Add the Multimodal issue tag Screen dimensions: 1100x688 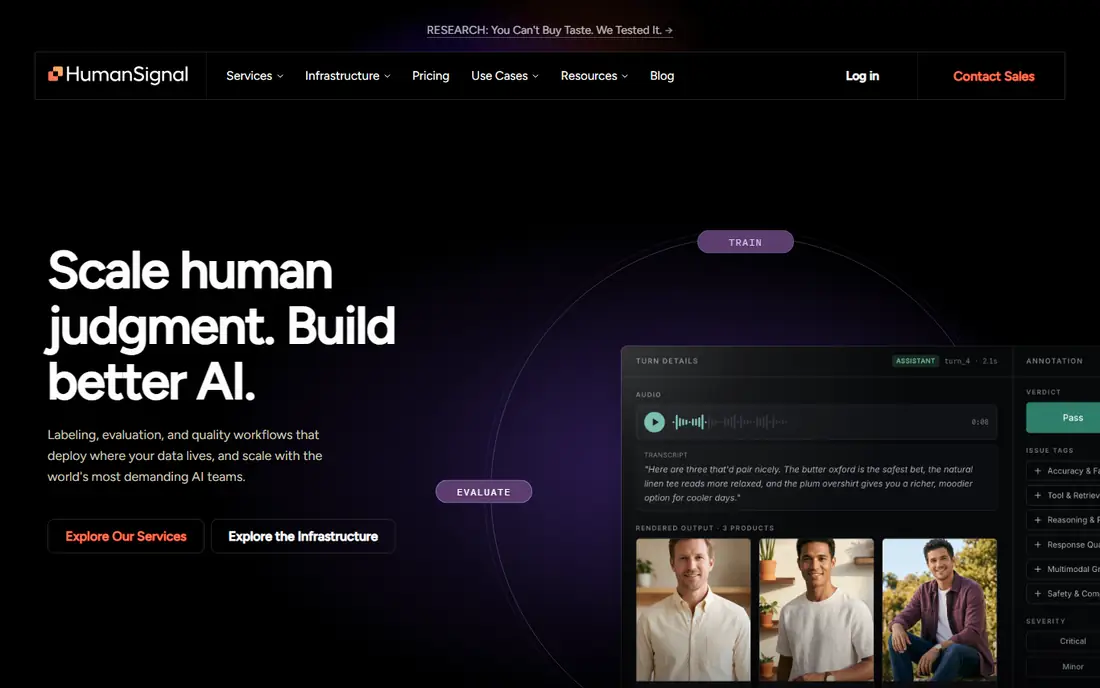[x=1063, y=569]
